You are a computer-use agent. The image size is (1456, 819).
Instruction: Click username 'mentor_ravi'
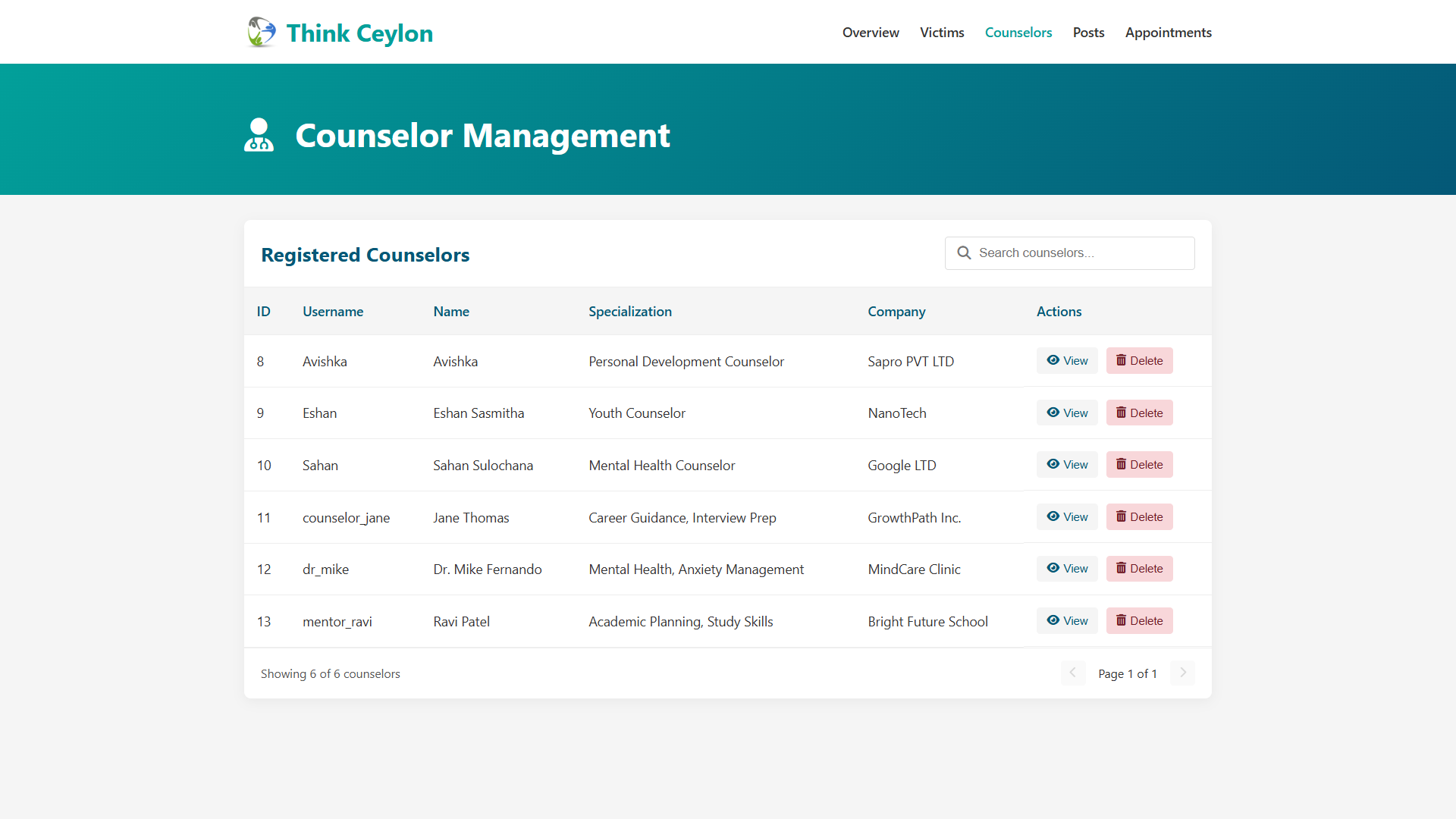[337, 622]
